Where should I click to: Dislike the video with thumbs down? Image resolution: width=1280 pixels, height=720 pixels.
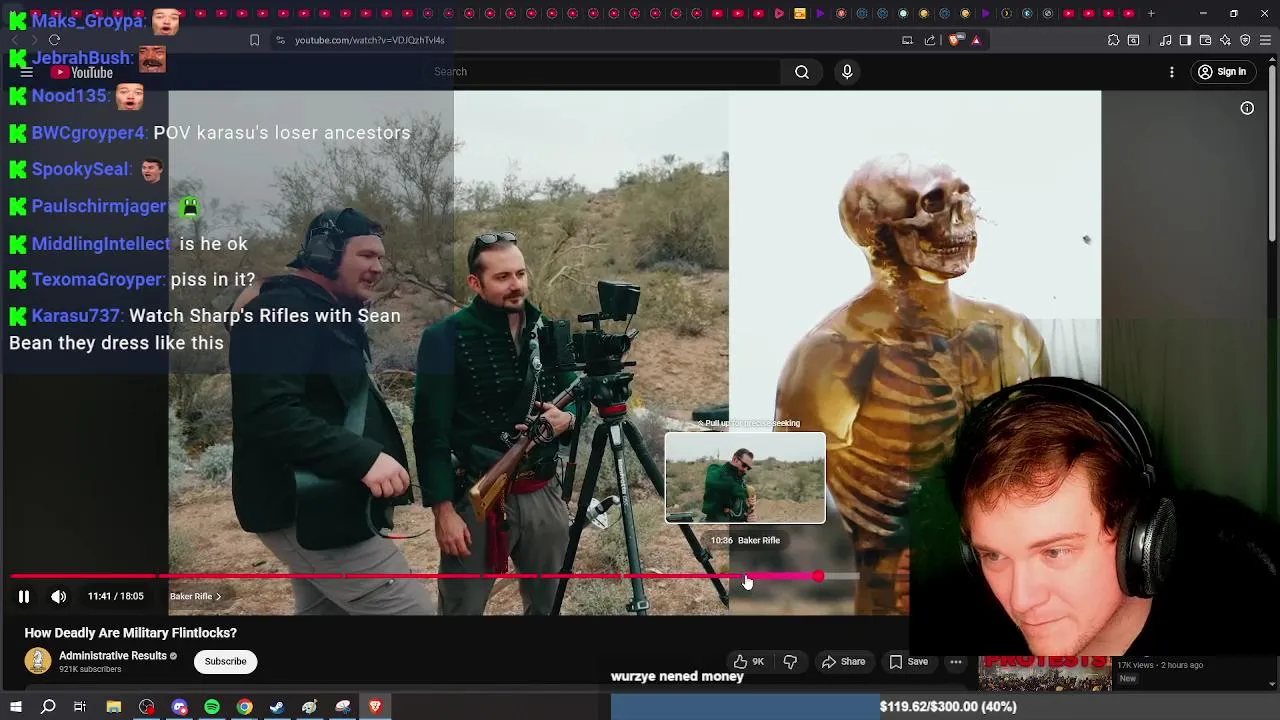[x=790, y=661]
